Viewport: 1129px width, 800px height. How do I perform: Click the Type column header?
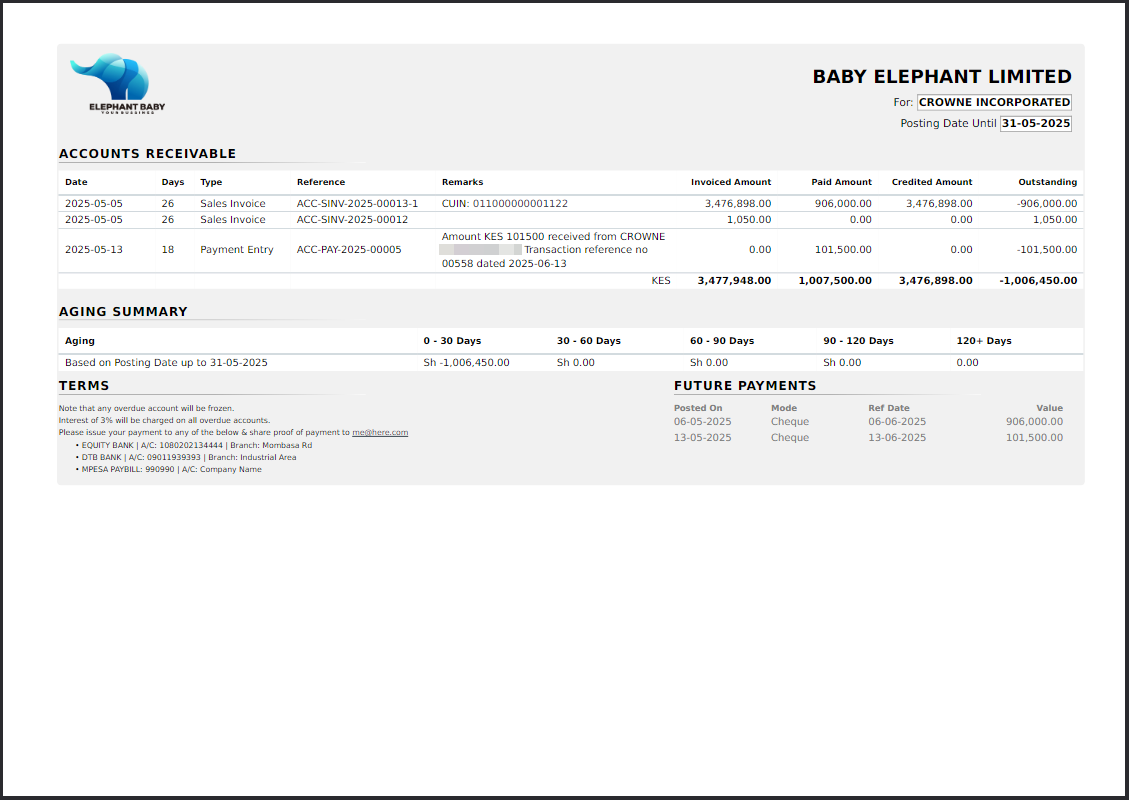(x=211, y=182)
